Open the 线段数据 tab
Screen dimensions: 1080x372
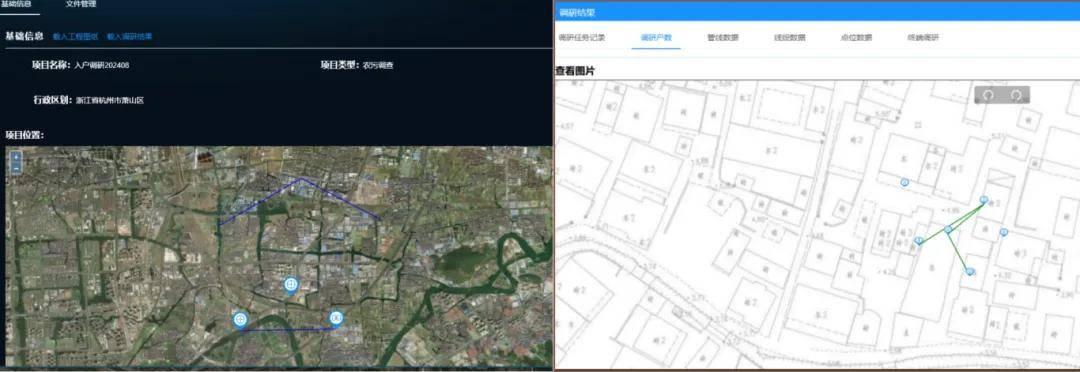pyautogui.click(x=789, y=38)
